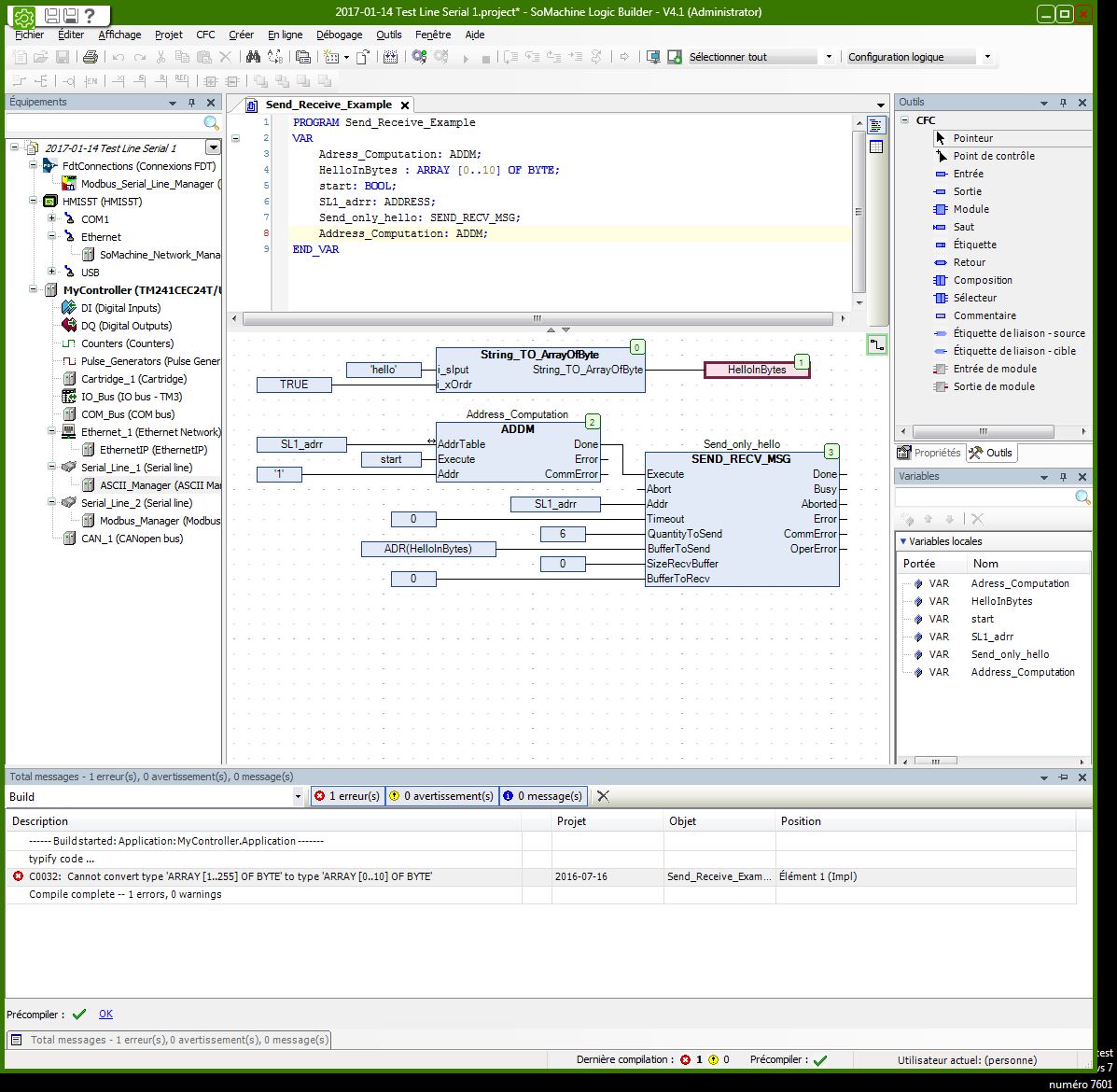Open the Configuration logique dropdown
This screenshot has width=1117, height=1092.
click(987, 57)
